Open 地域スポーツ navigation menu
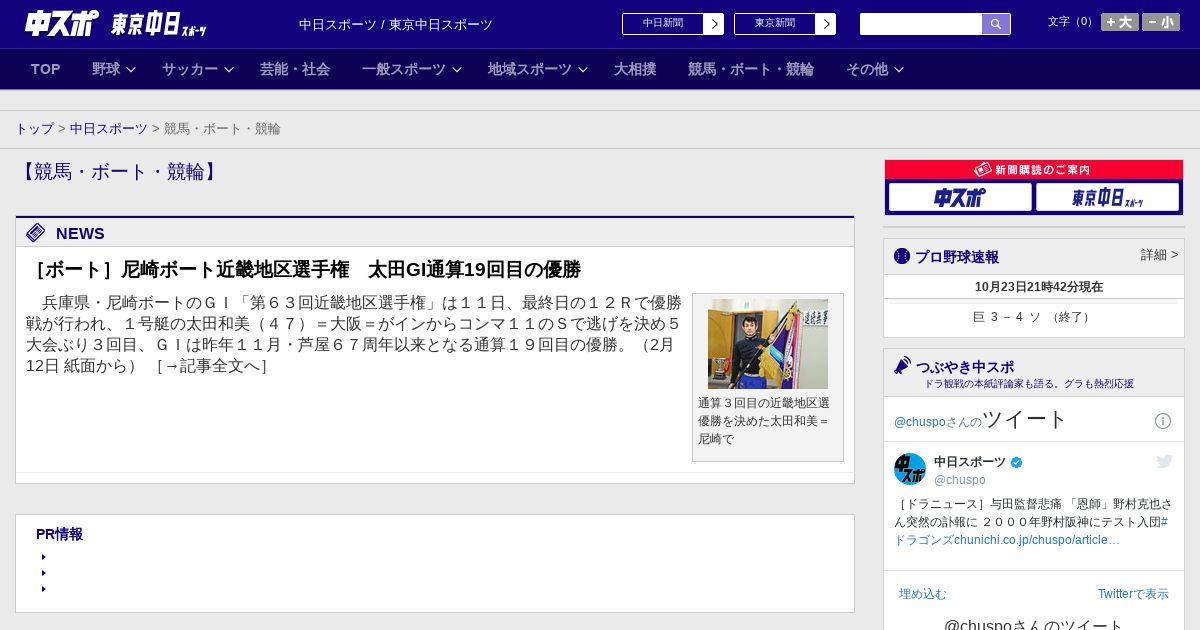 tap(530, 69)
